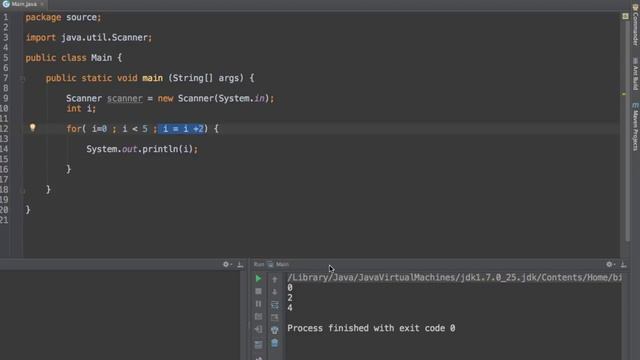Select the Main tab in Run panel
The image size is (640, 360).
point(278,264)
